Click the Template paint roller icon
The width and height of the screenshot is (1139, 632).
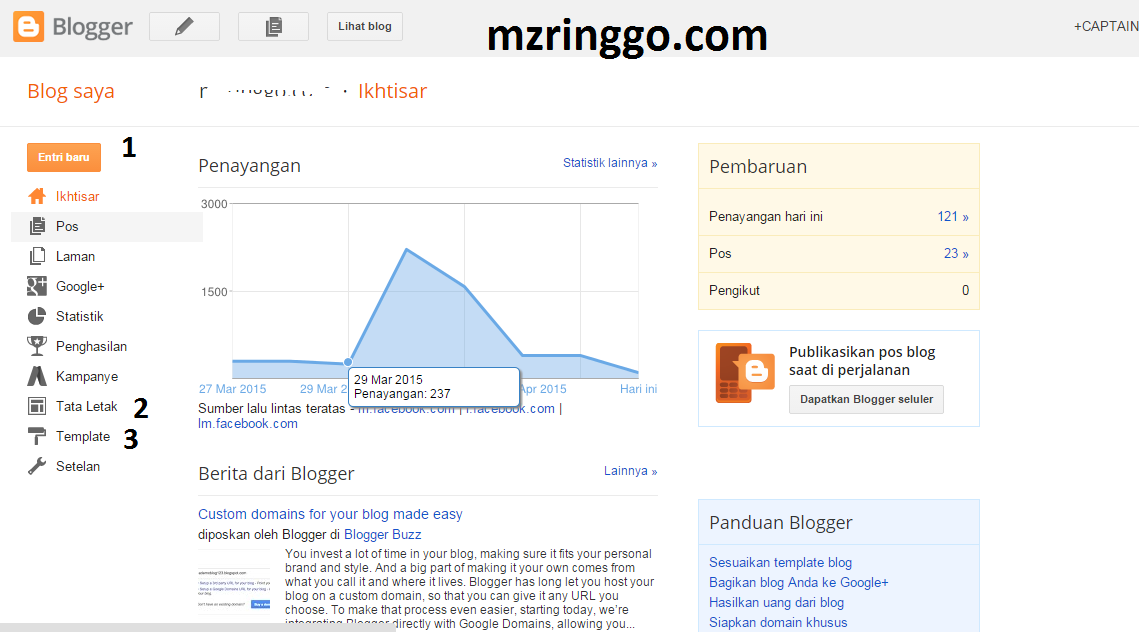37,437
